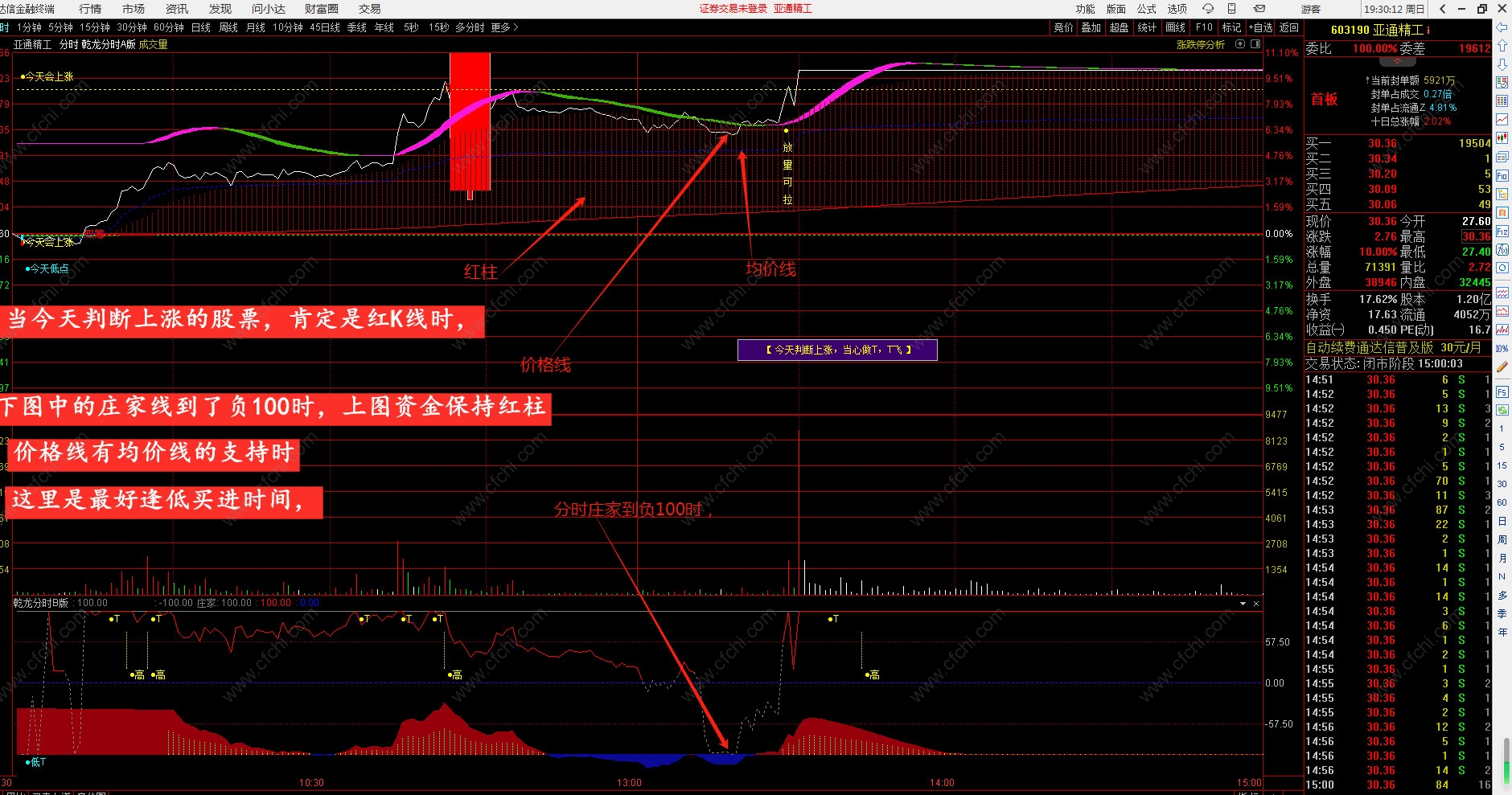The width and height of the screenshot is (1512, 795).
Task: Click the FS sidebar icon
Action: coord(1502,392)
